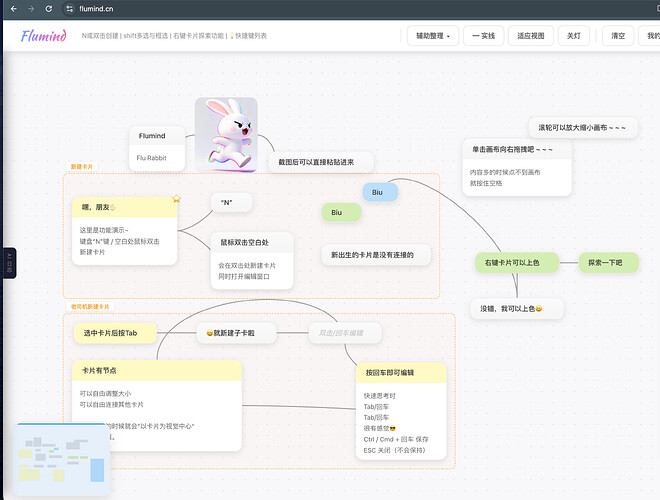Click the 适应视图 fit view button
The width and height of the screenshot is (660, 500).
530,36
